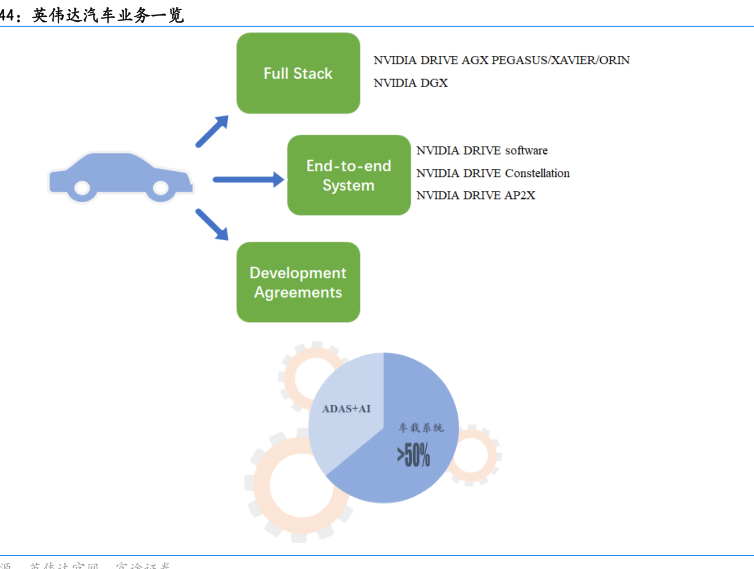Click the NVIDIA DRIVE AP2X text
The height and width of the screenshot is (569, 754).
476,195
